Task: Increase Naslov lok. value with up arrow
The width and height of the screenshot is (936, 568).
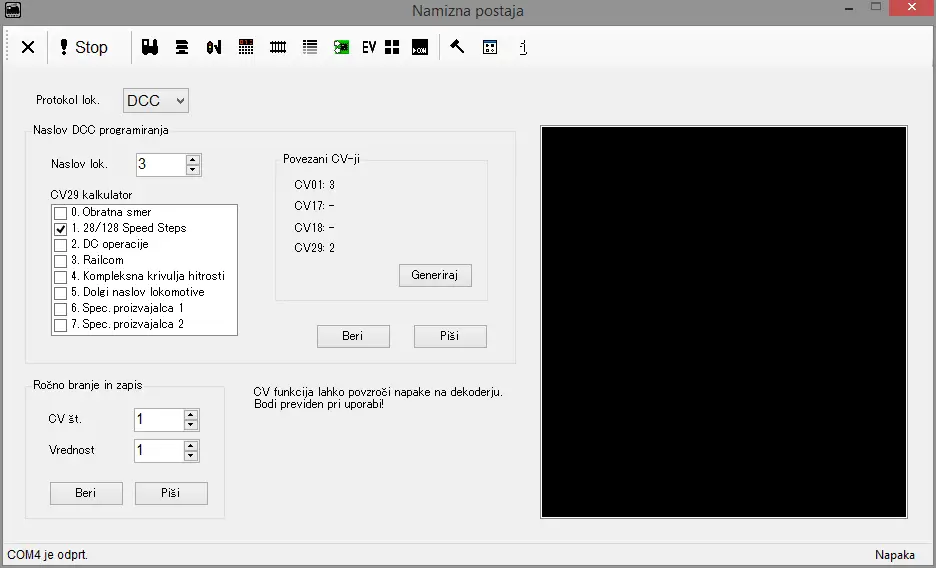Action: click(x=193, y=159)
